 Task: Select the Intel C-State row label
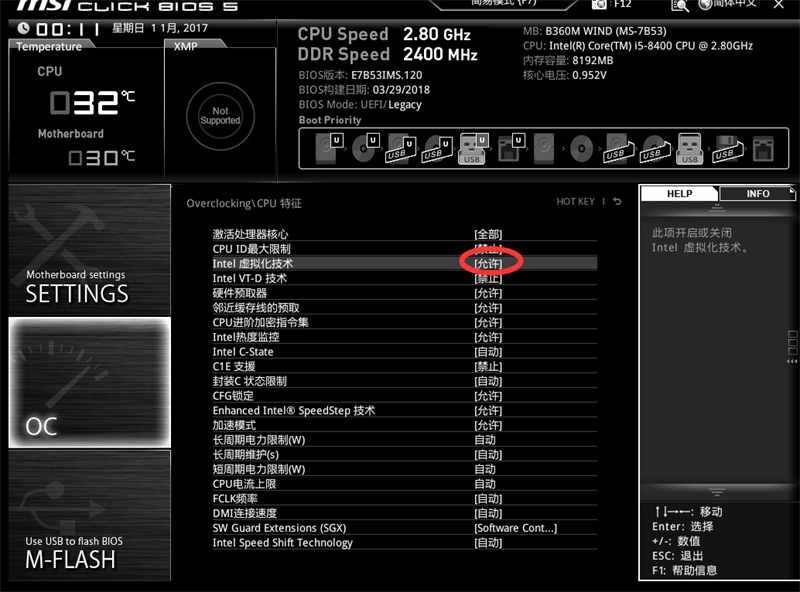(x=243, y=352)
